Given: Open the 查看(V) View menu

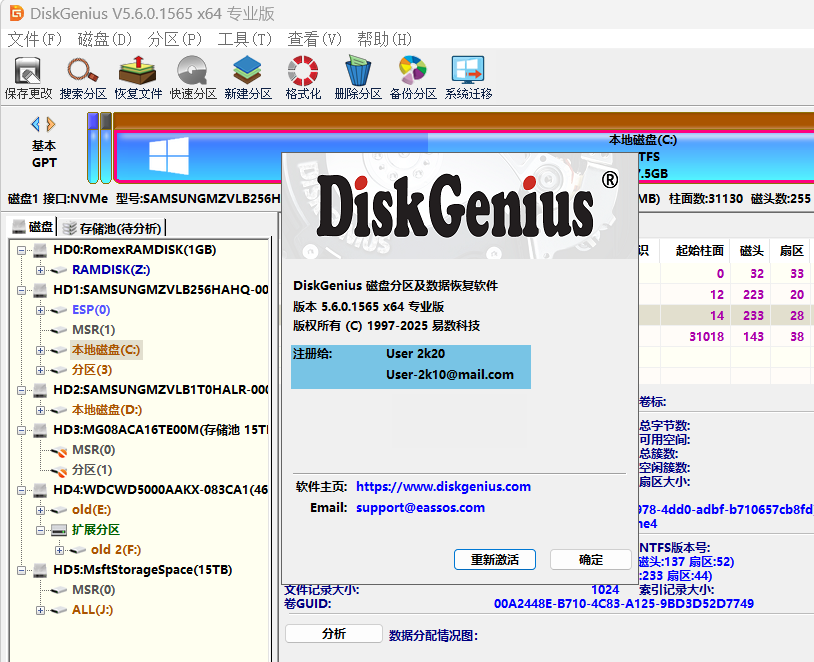Looking at the screenshot, I should 315,39.
